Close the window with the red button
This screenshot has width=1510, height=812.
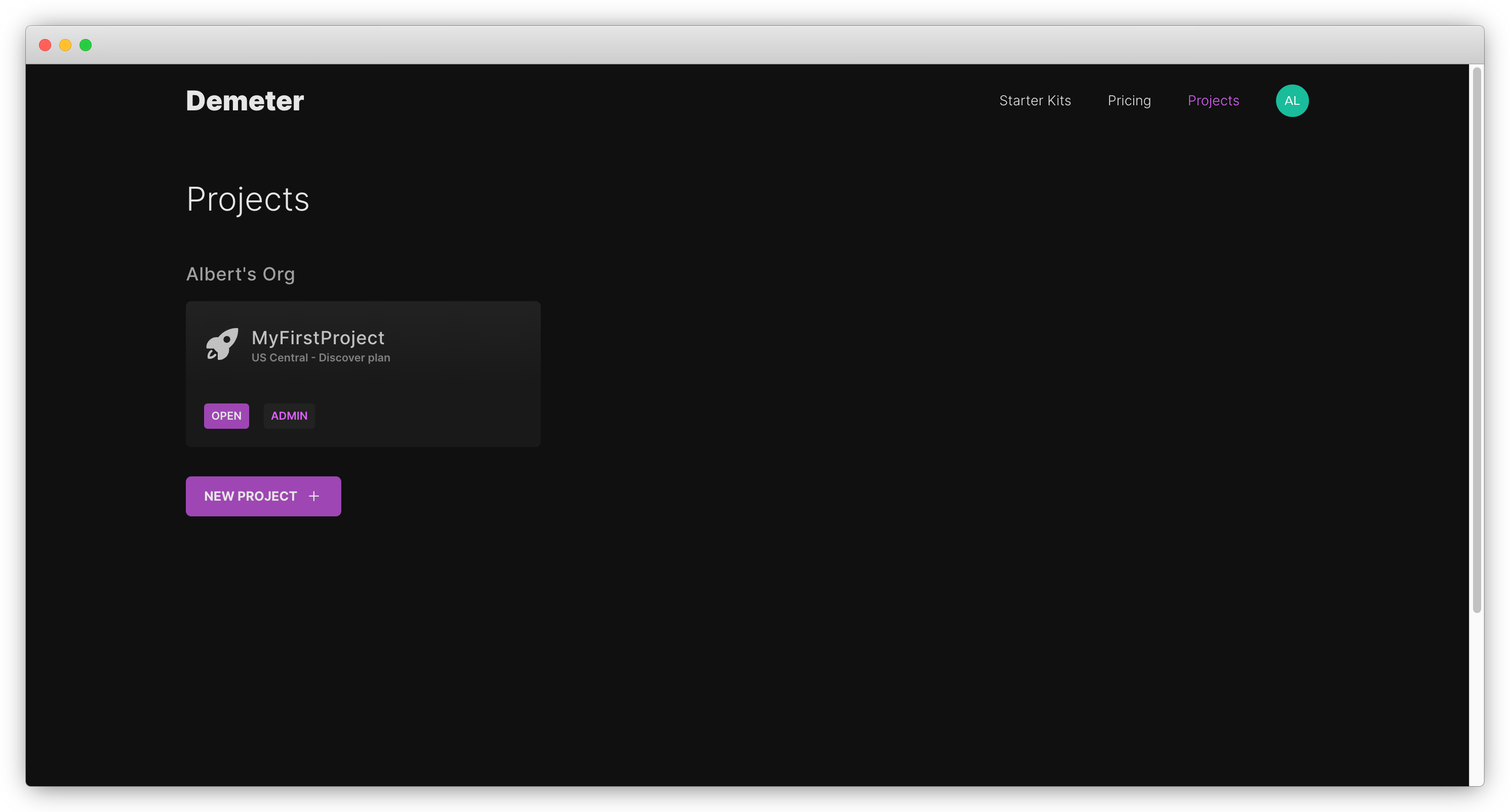coord(45,45)
